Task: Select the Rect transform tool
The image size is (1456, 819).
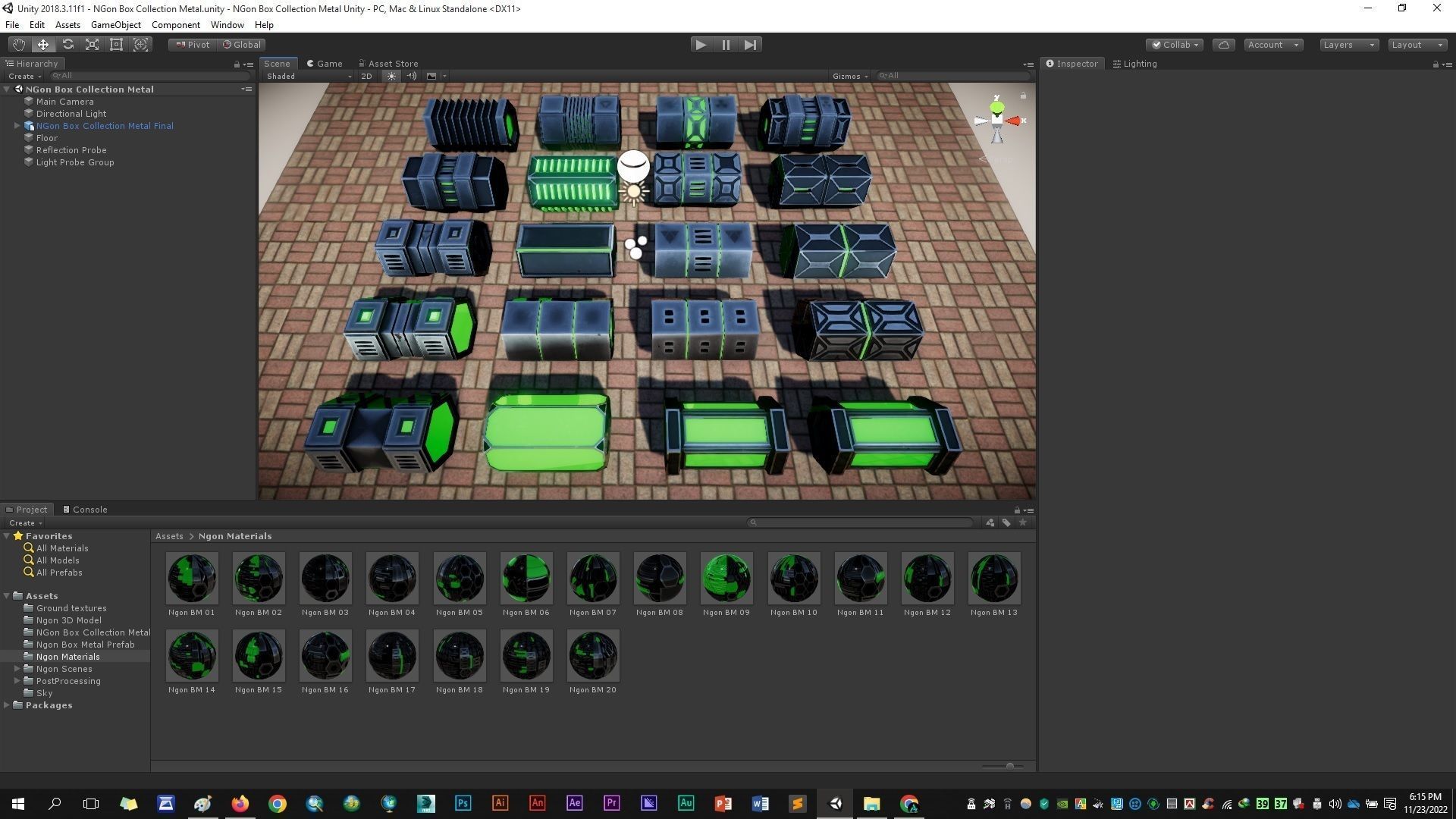Action: tap(116, 45)
